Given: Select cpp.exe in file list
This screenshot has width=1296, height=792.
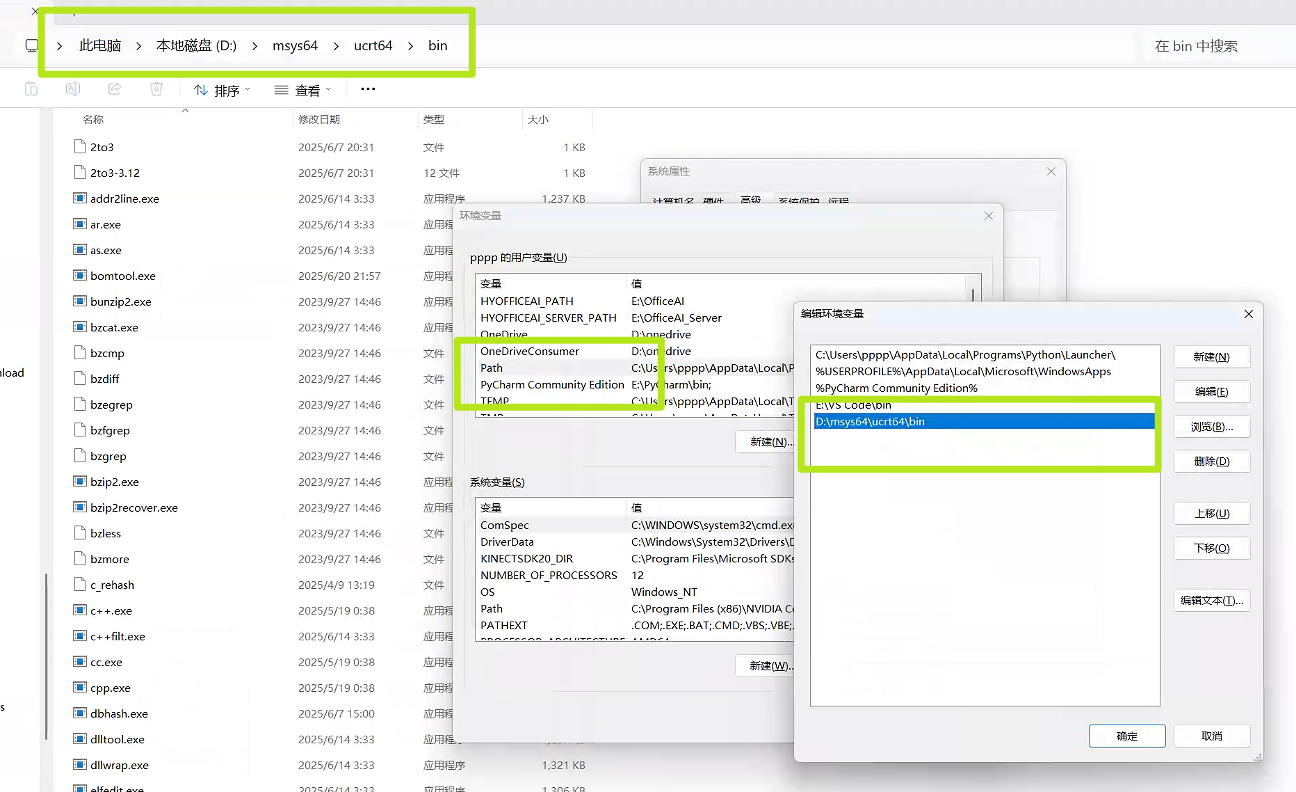Looking at the screenshot, I should 110,688.
